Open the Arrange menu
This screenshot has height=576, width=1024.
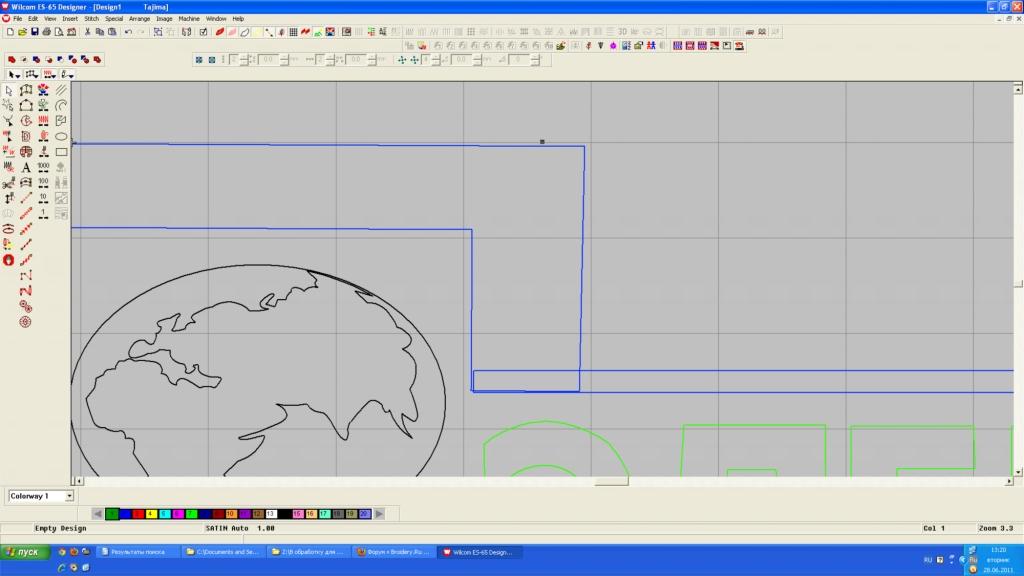[139, 18]
